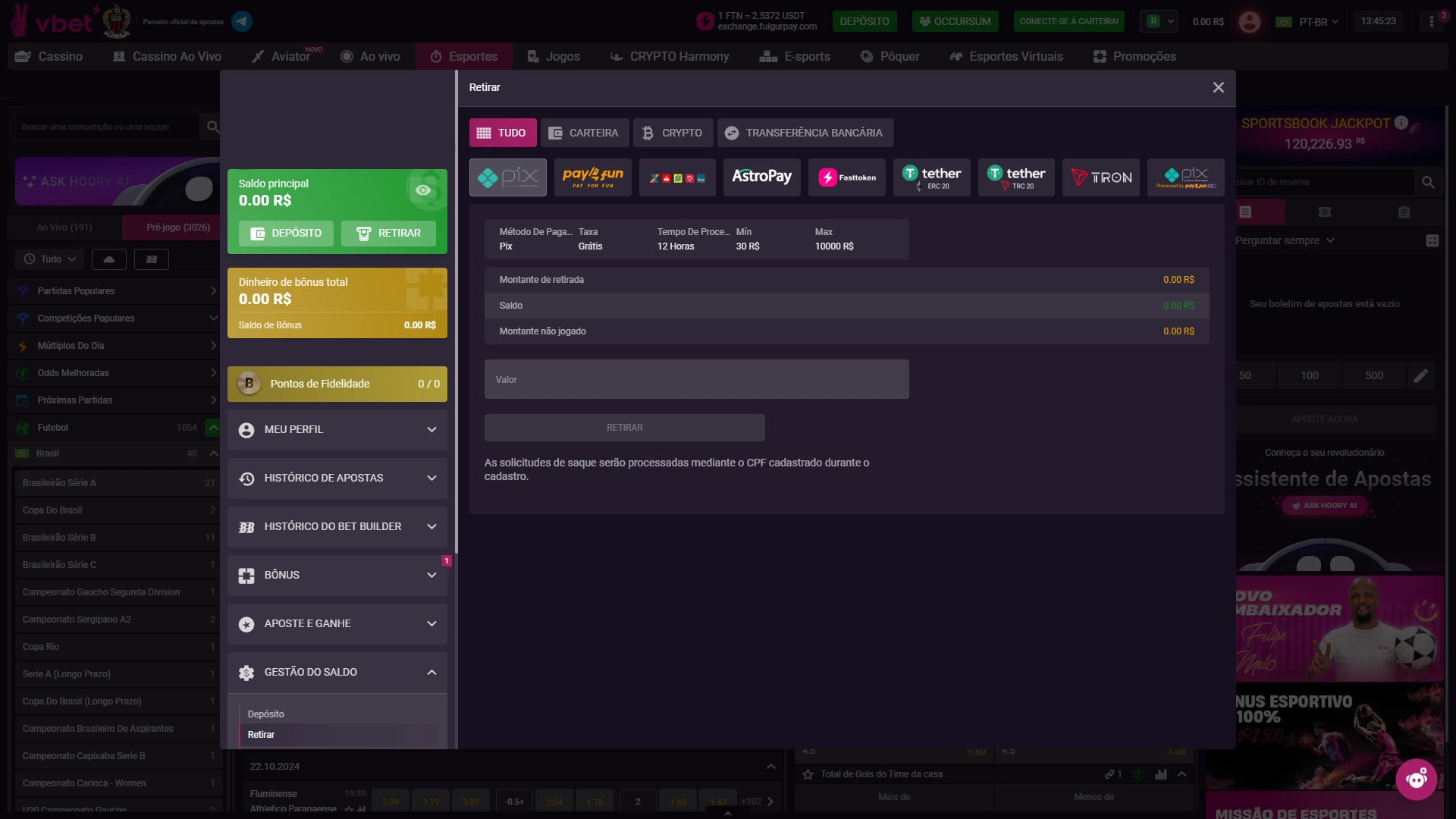1456x819 pixels.
Task: Favorite the Total de Gols market star
Action: coord(808,774)
